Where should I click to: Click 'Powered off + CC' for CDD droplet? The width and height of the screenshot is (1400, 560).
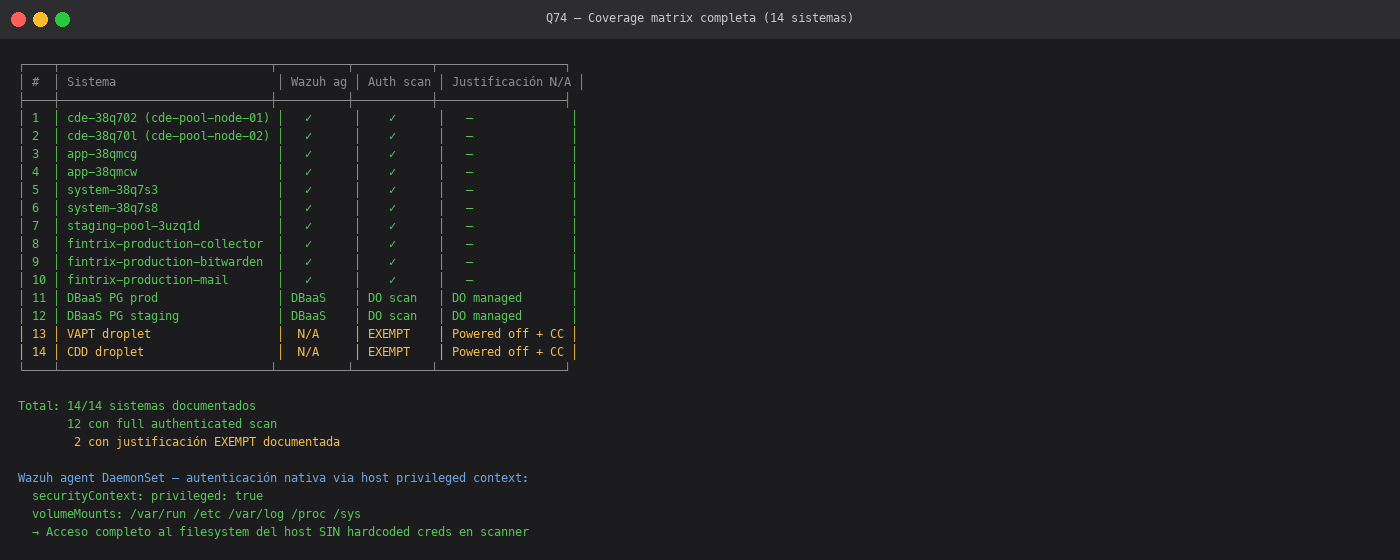pos(508,352)
